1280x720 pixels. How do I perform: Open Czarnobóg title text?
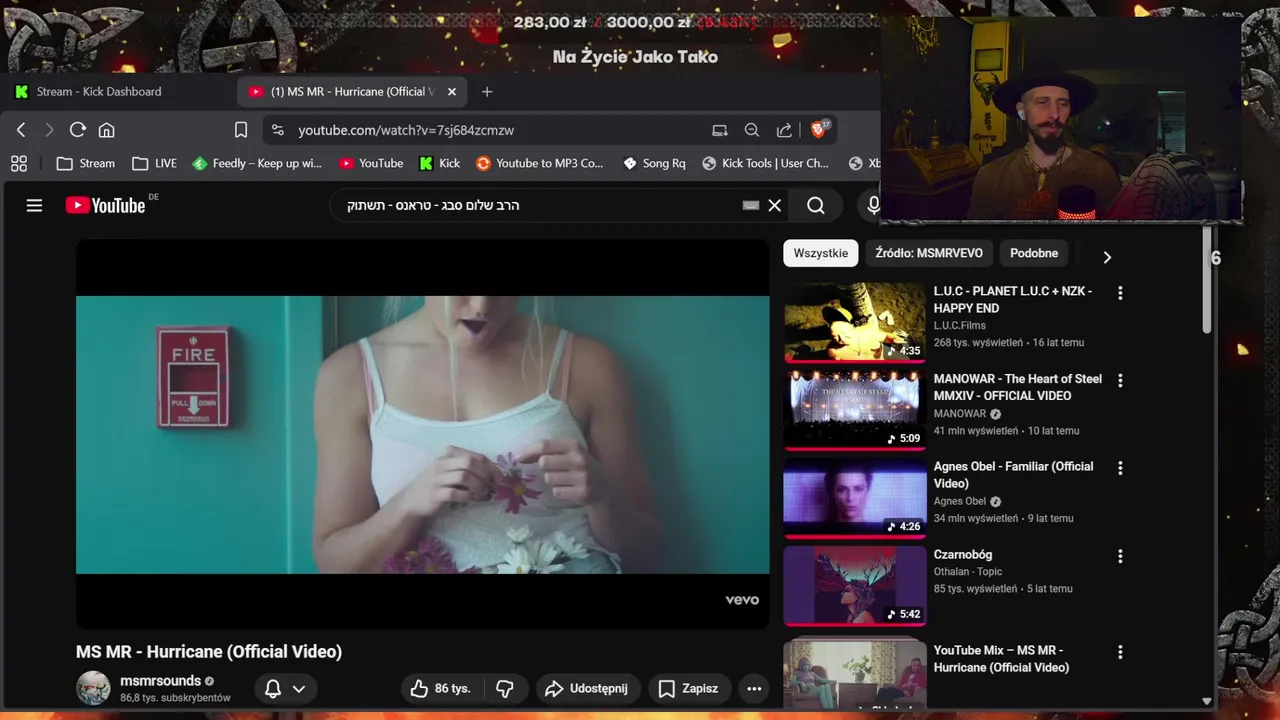963,554
